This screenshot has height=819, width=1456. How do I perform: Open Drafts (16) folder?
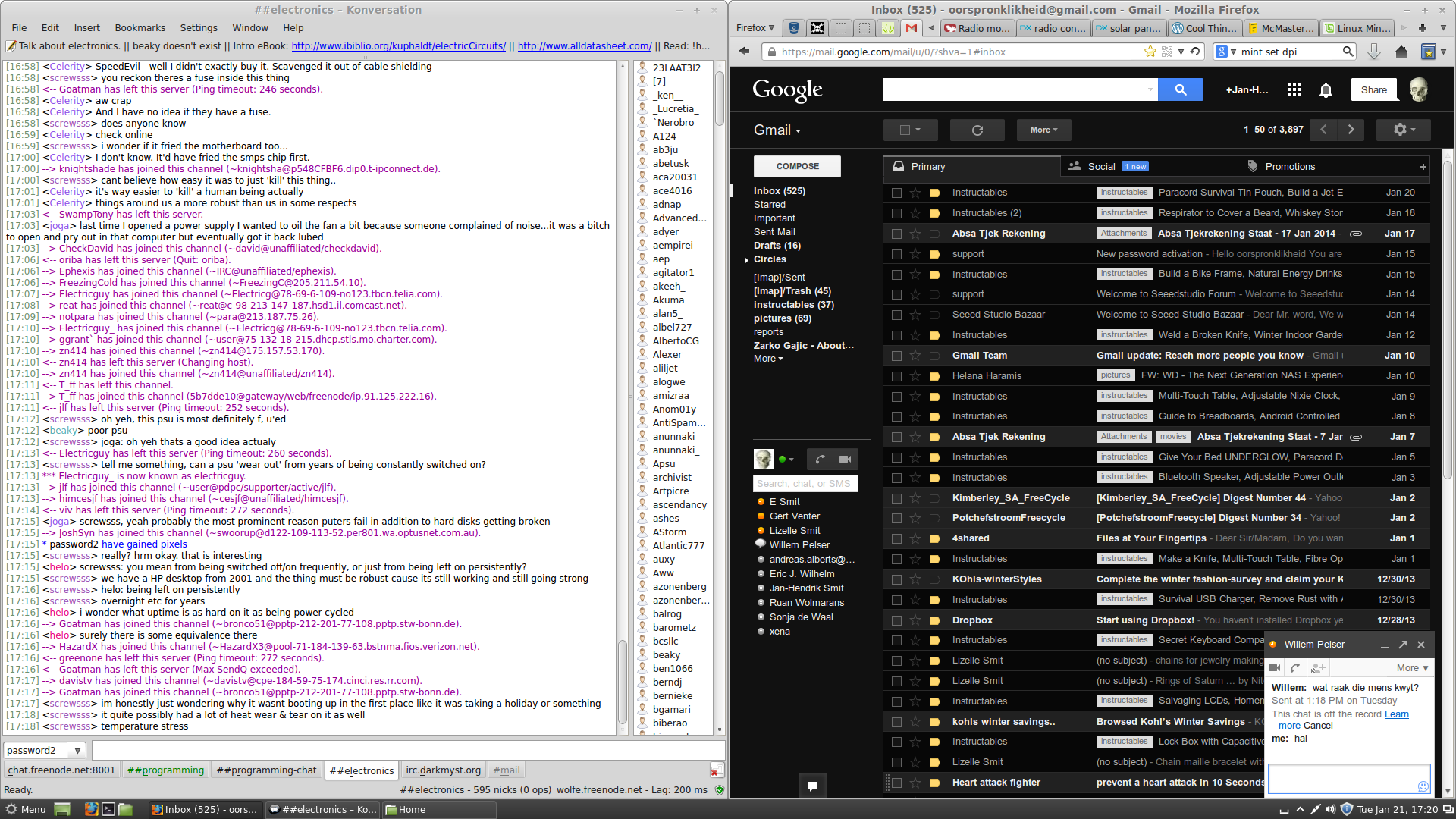point(777,246)
